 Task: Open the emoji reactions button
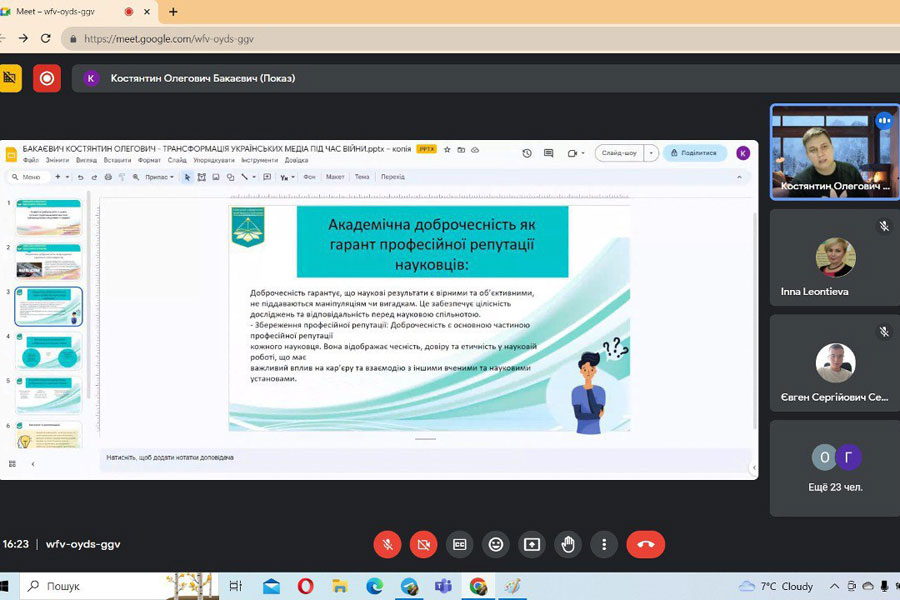click(495, 544)
